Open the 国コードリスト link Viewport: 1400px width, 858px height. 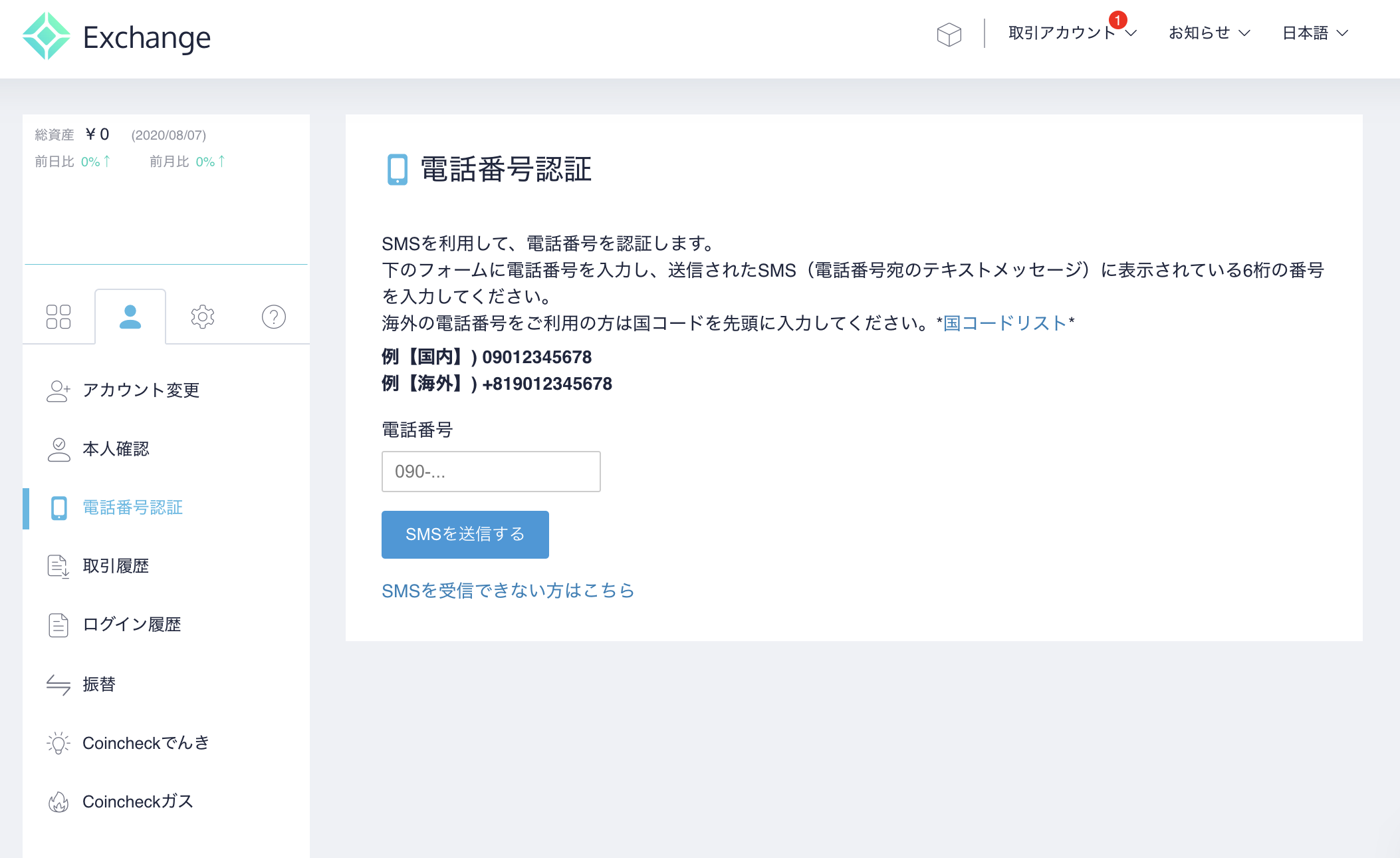(1005, 323)
